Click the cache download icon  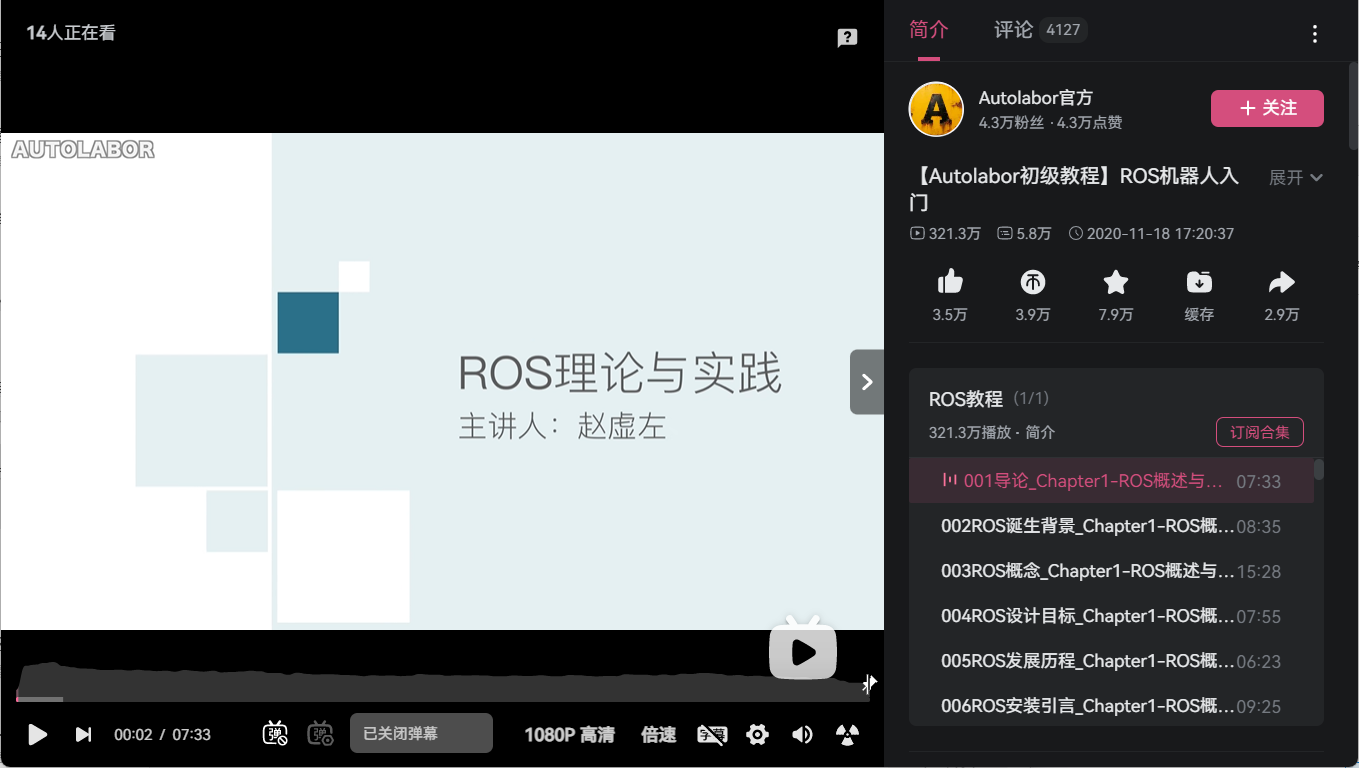pyautogui.click(x=1198, y=283)
